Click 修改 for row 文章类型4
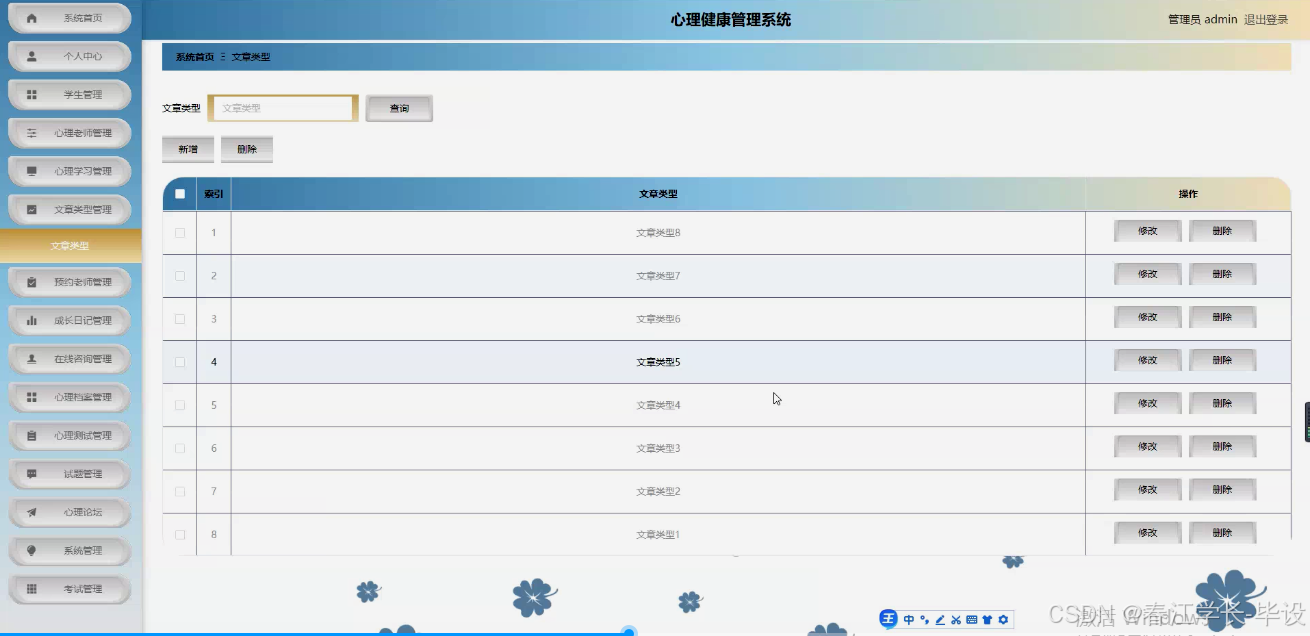 click(1148, 403)
